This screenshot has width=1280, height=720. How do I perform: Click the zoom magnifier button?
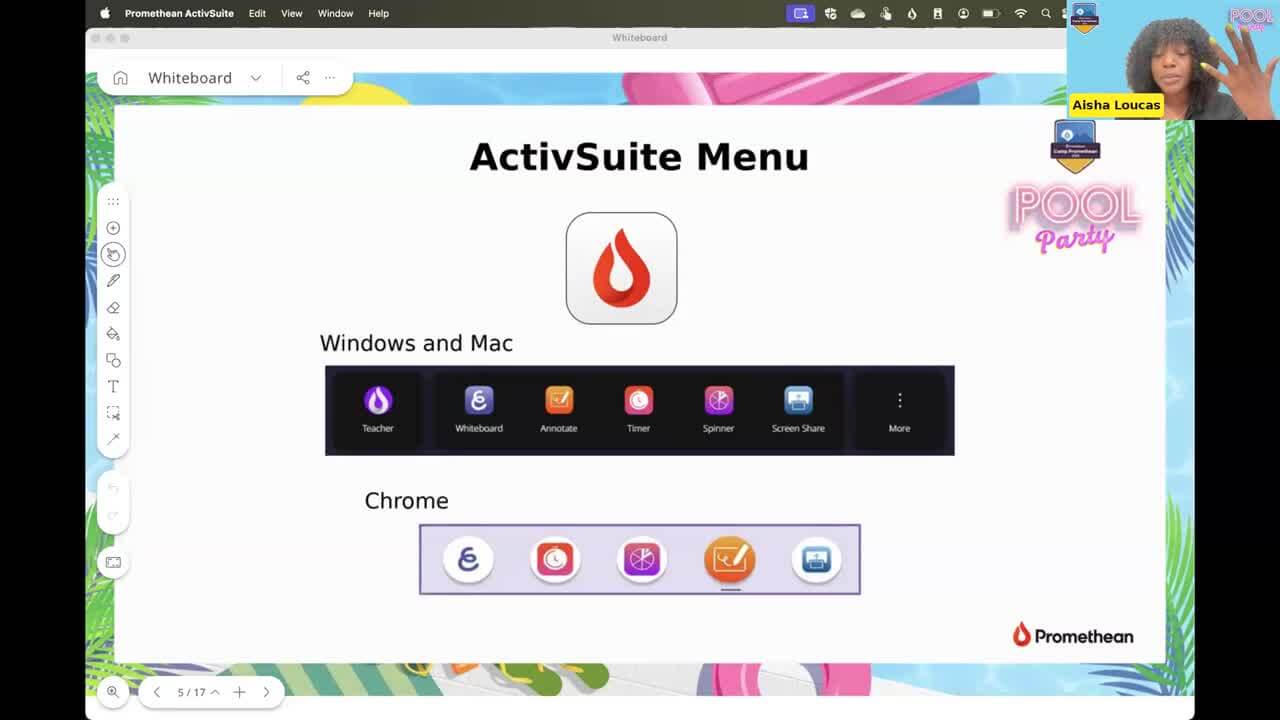pyautogui.click(x=113, y=691)
